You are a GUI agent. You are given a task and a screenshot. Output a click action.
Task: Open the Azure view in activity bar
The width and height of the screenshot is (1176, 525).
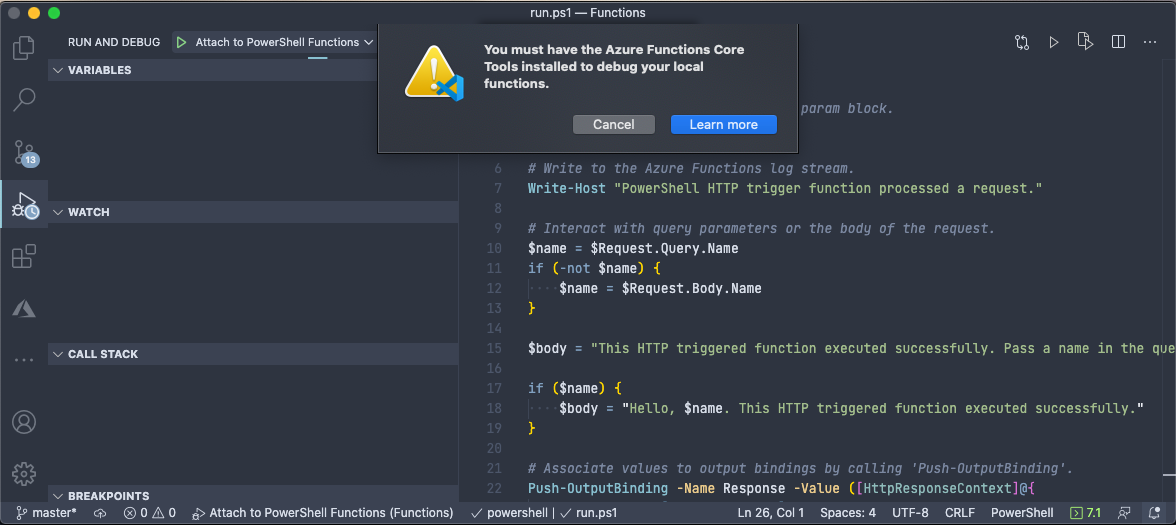pos(24,308)
